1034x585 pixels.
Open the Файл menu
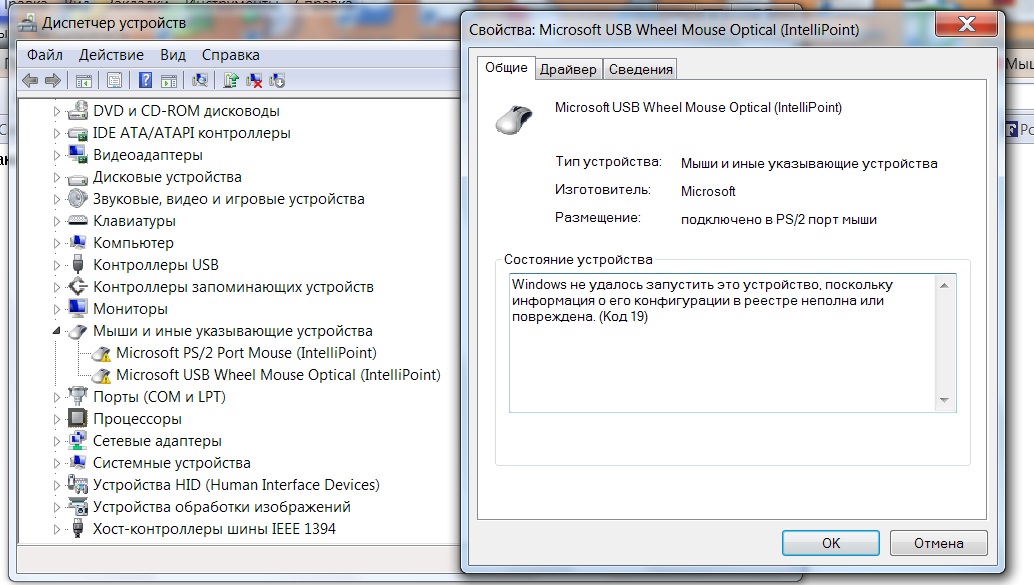click(45, 55)
